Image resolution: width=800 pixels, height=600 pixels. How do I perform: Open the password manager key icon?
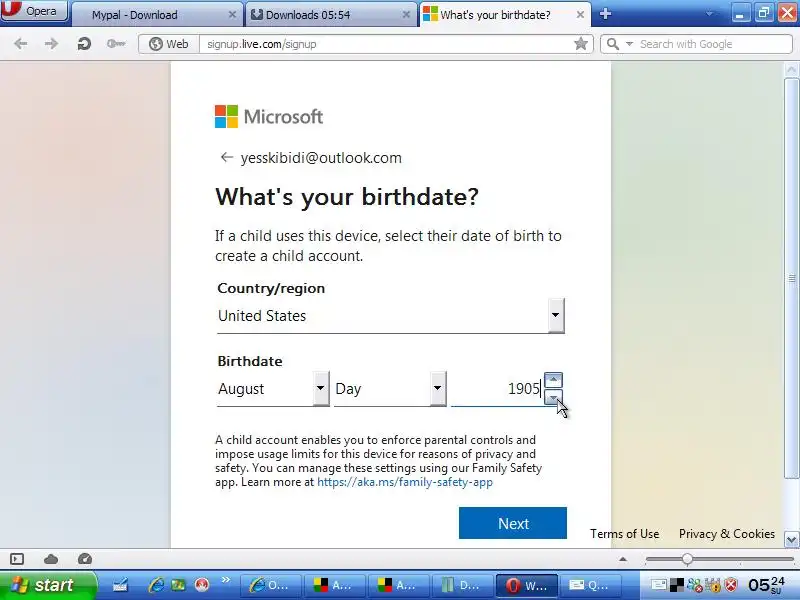(116, 44)
